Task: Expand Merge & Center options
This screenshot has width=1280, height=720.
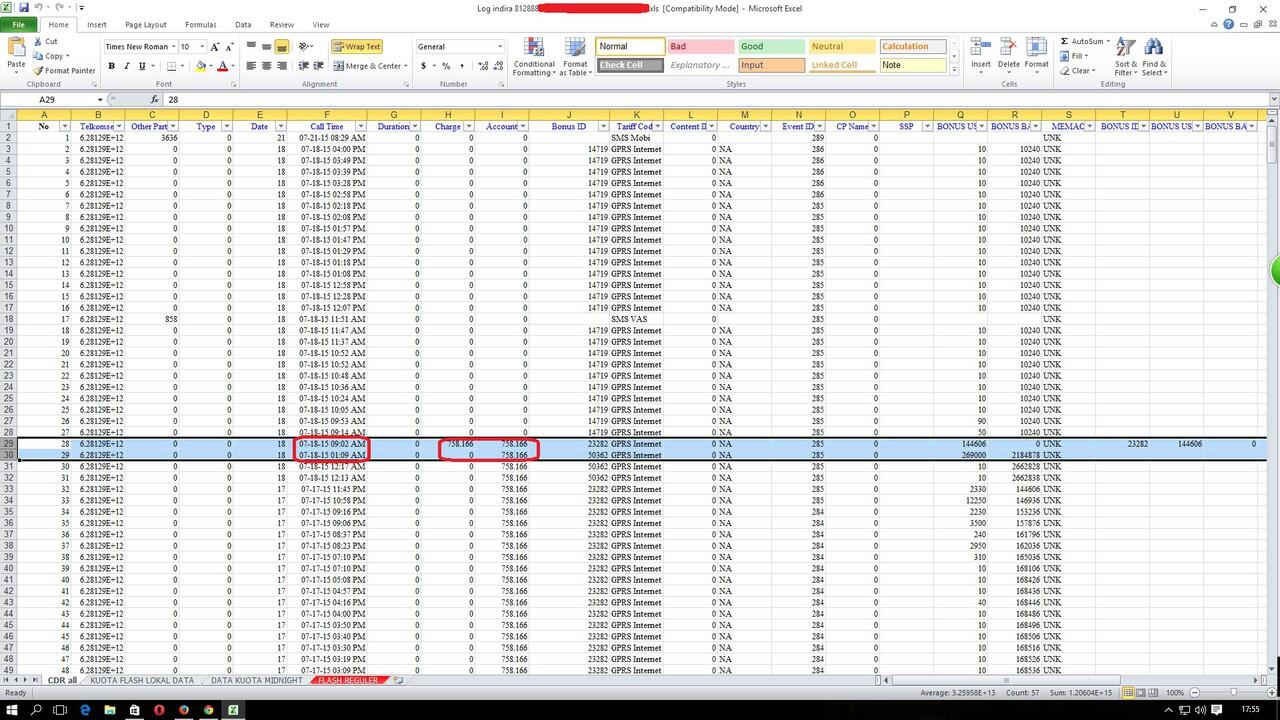Action: pos(406,66)
